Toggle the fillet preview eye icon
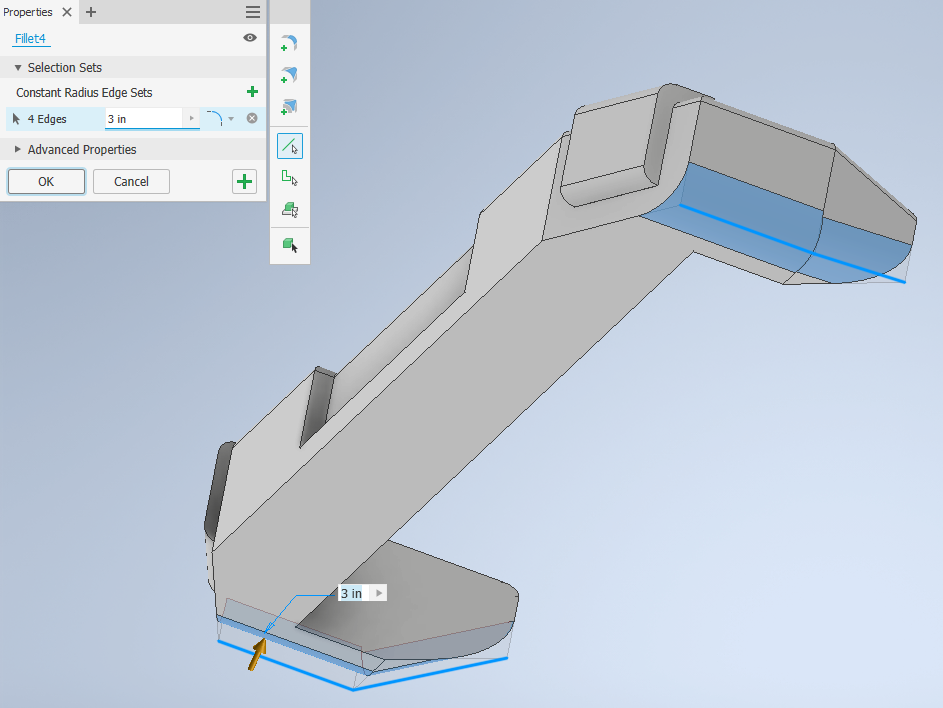 pos(250,38)
